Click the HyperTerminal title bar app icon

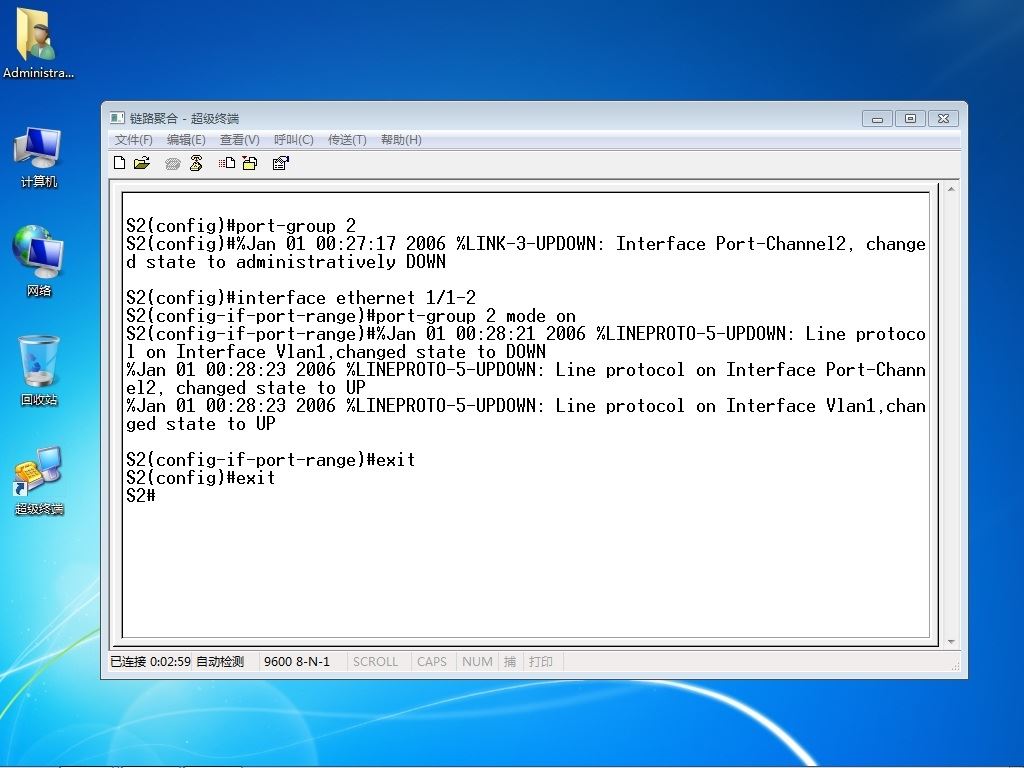click(x=118, y=118)
